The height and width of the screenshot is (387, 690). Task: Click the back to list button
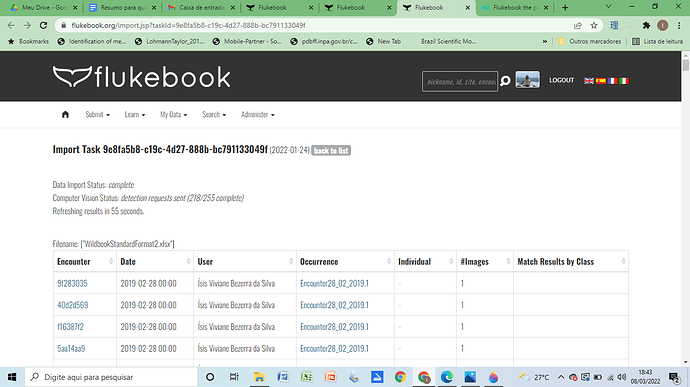point(331,151)
